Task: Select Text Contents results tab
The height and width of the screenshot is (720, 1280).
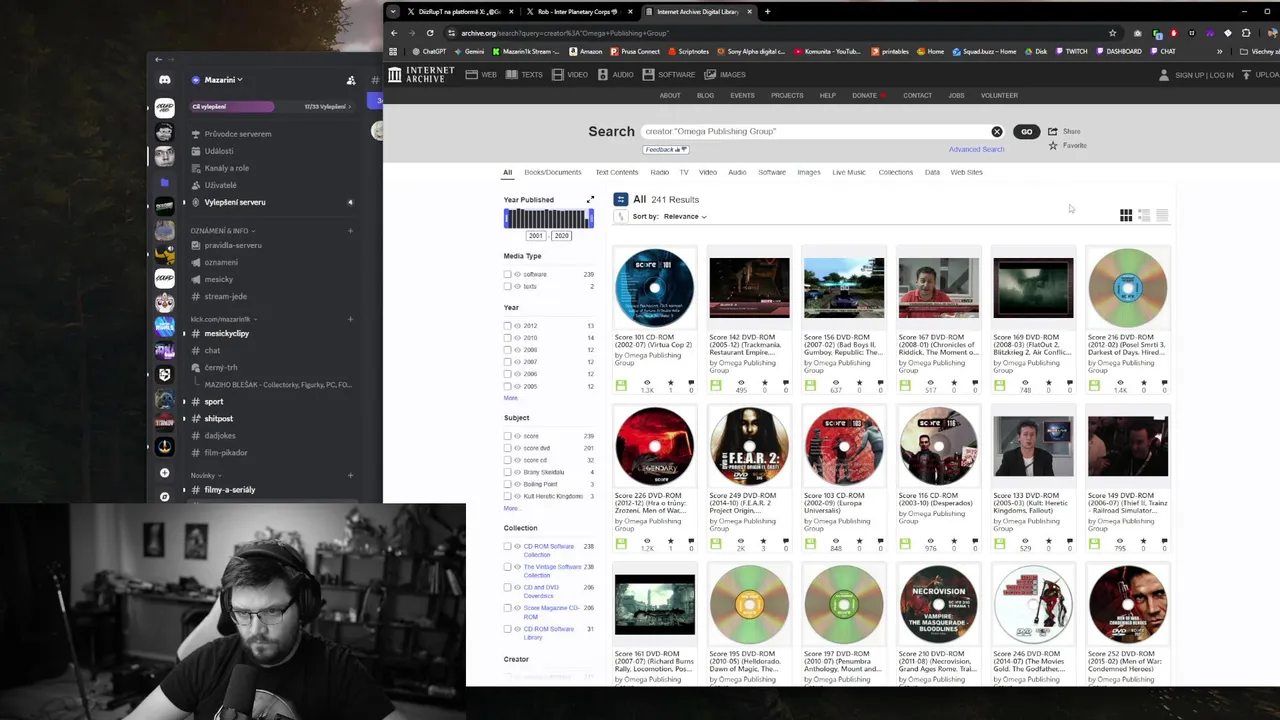Action: point(617,172)
